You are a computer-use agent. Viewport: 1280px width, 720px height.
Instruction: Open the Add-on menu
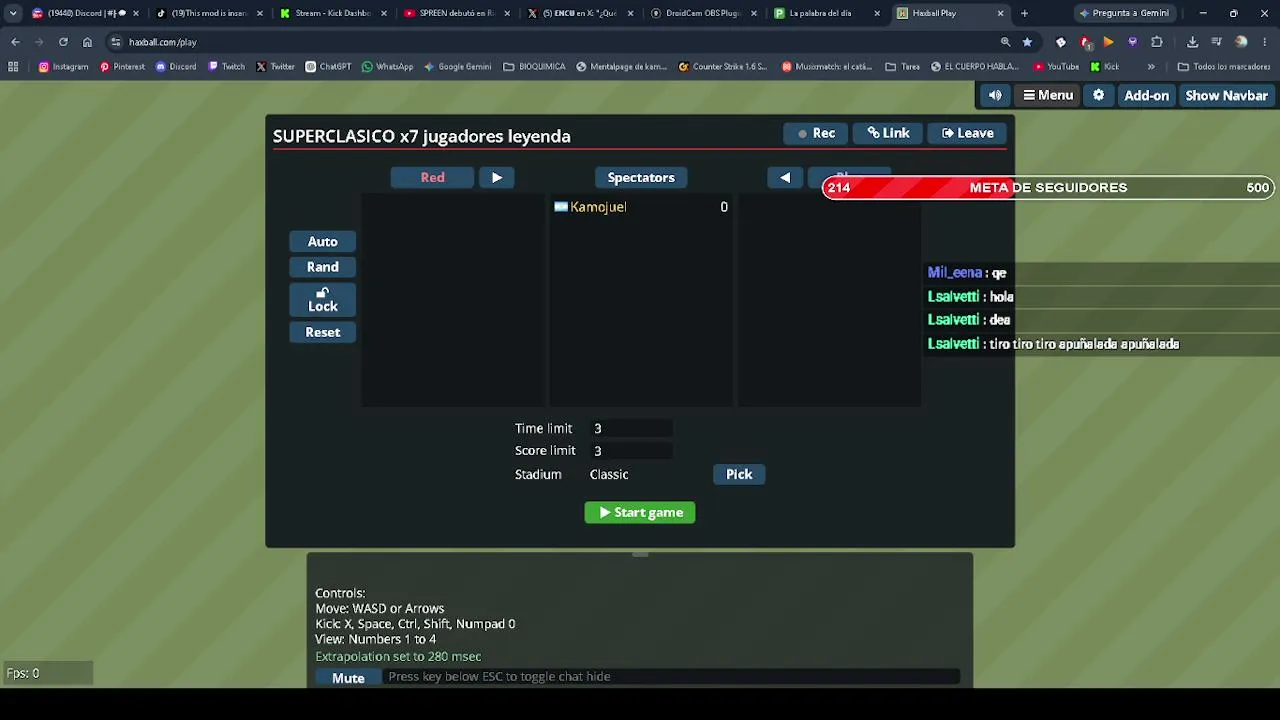(1146, 95)
